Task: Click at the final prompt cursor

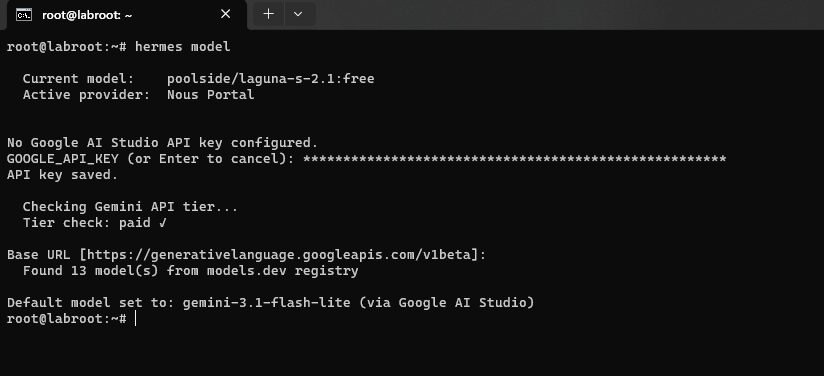Action: click(136, 319)
